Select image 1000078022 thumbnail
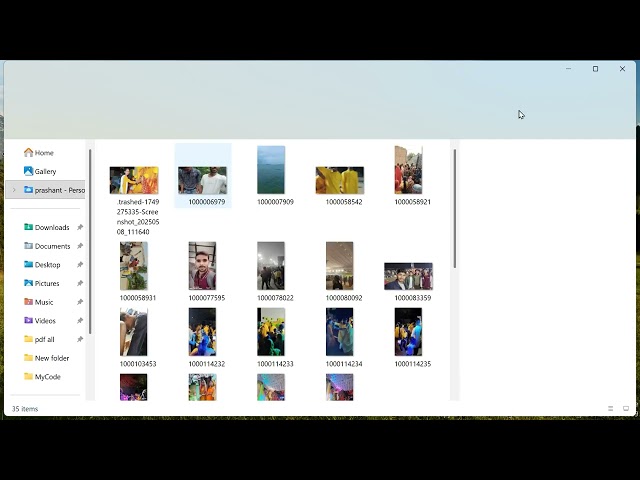 271,266
